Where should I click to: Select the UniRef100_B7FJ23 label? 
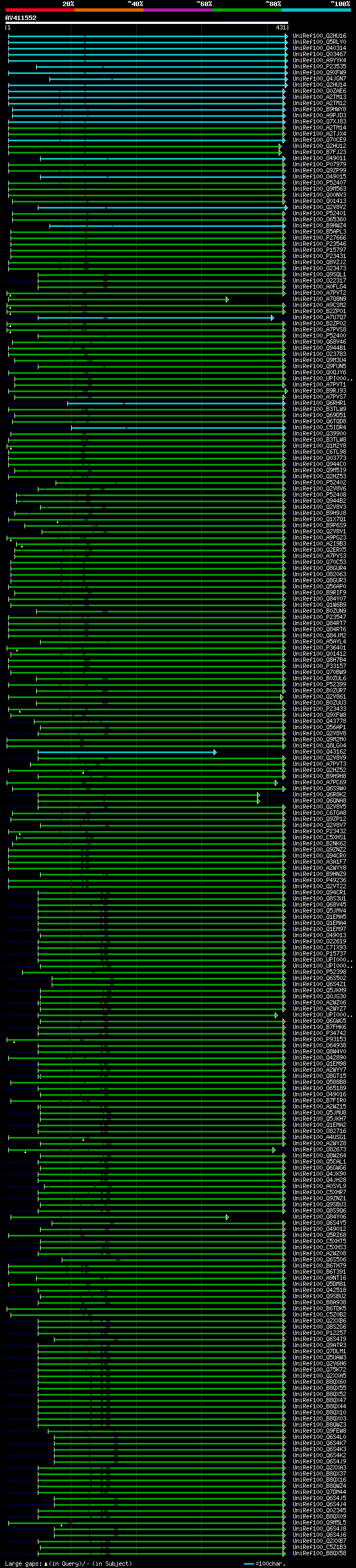tap(319, 152)
